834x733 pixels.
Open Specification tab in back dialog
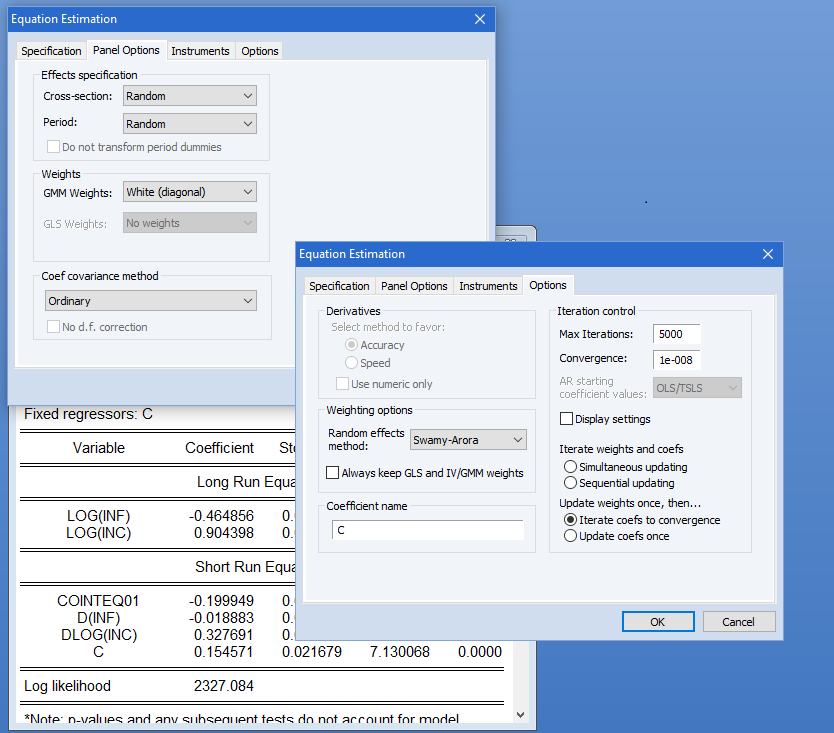[51, 51]
